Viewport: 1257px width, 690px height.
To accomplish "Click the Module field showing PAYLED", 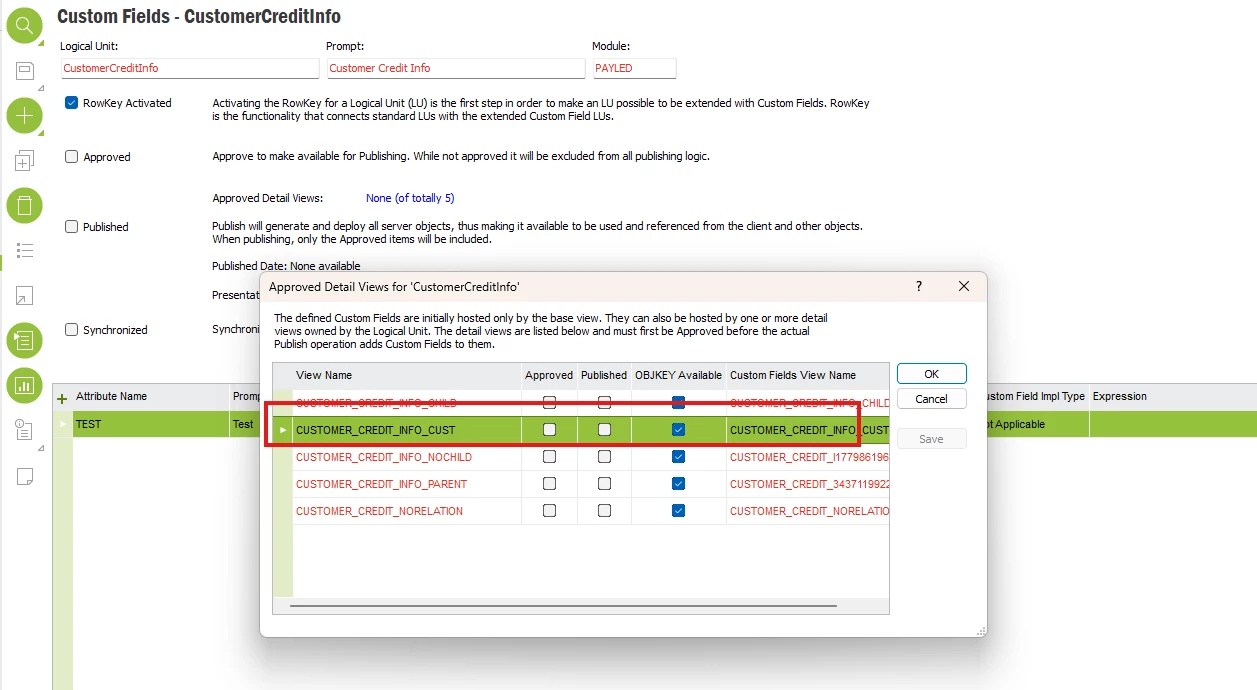I will 634,68.
